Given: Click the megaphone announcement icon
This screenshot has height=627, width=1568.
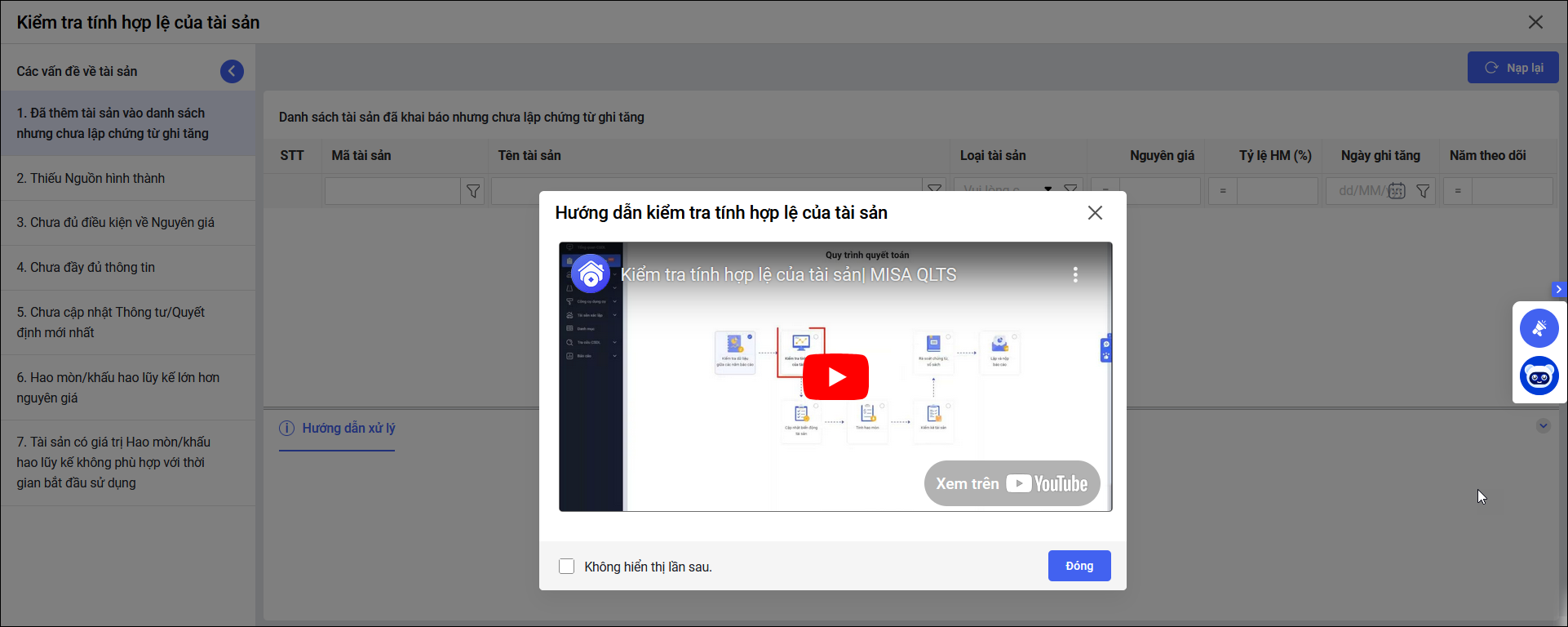Looking at the screenshot, I should 1539,328.
